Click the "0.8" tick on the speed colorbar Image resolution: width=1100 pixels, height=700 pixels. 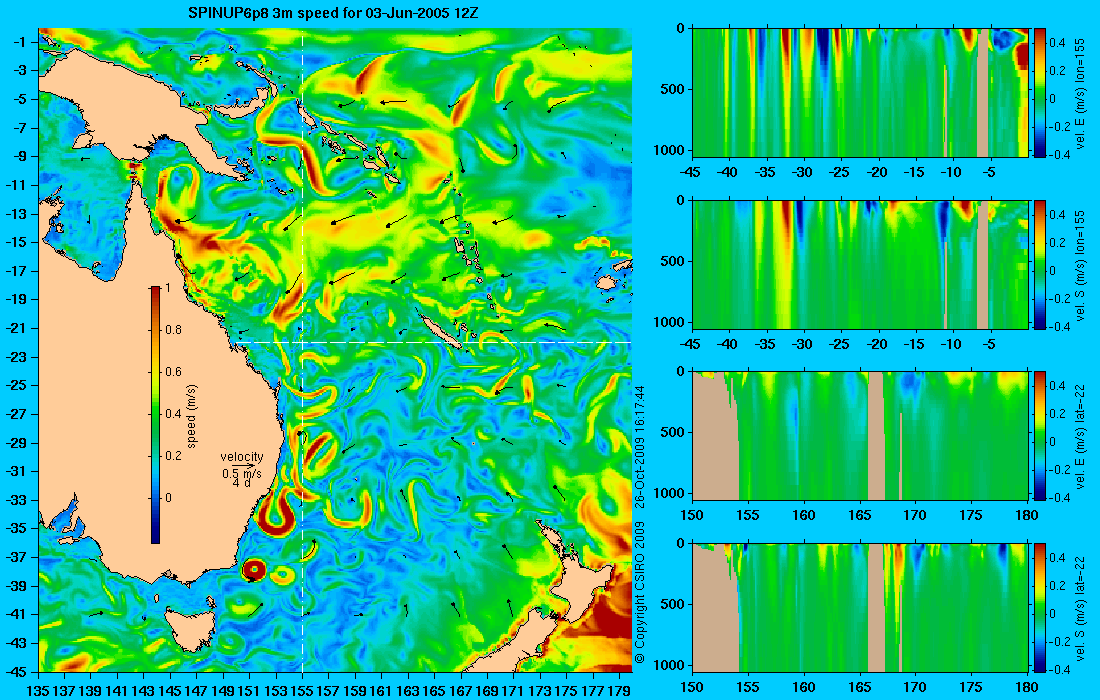coord(173,330)
